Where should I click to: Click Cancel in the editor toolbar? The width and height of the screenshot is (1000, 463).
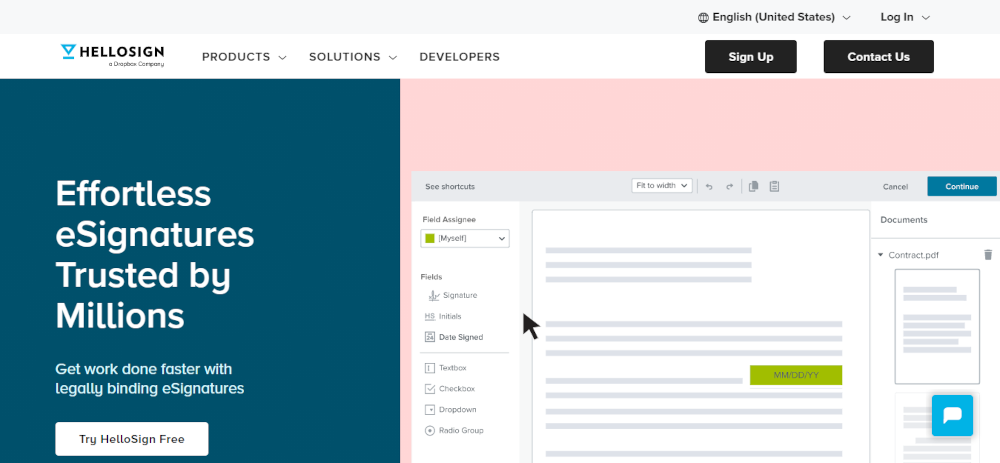[895, 187]
